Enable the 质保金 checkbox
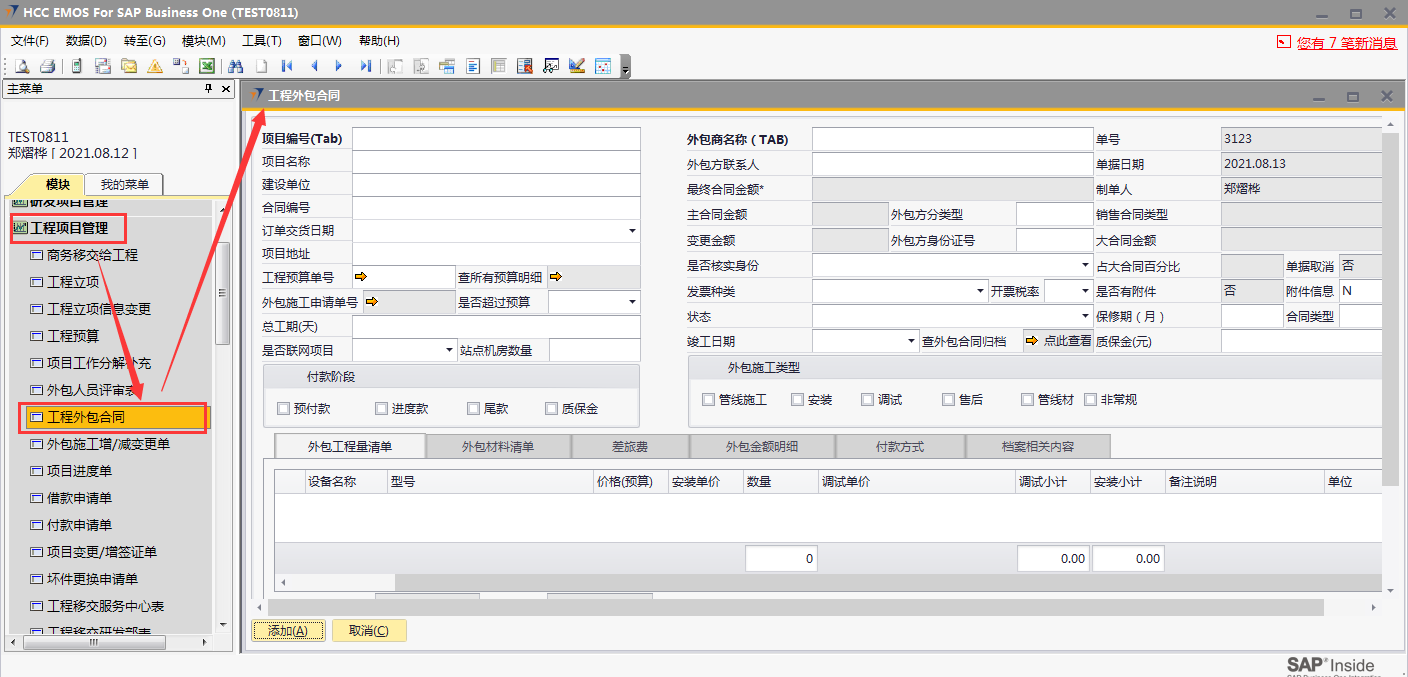Image resolution: width=1408 pixels, height=677 pixels. (x=551, y=408)
